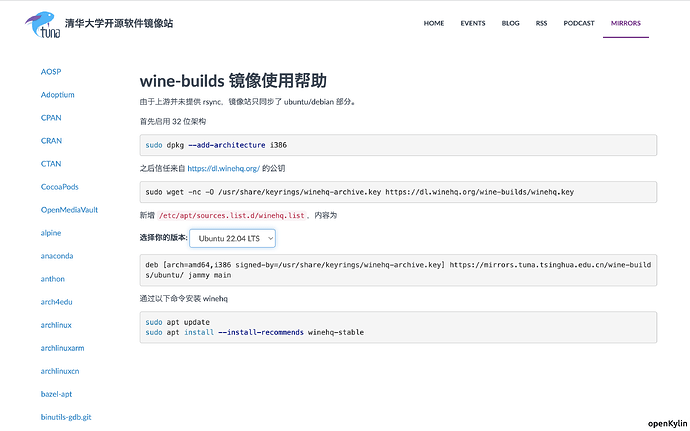Open alpine mirror help in sidebar

(51, 233)
